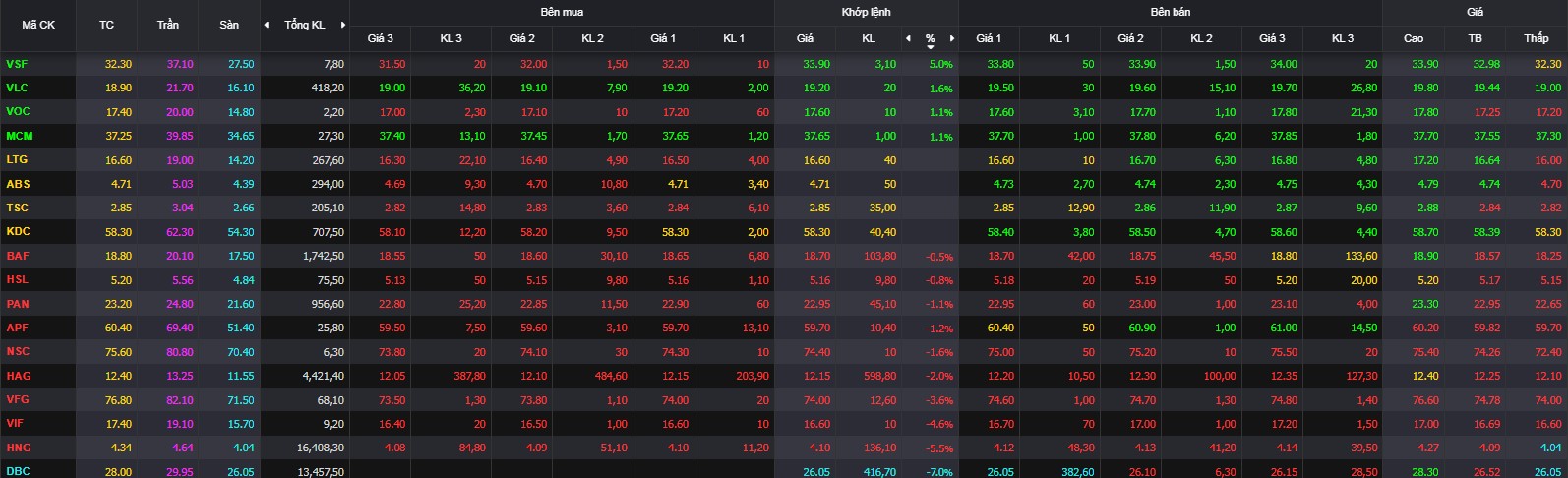
Task: Click the TB average price header
Action: pyautogui.click(x=1476, y=38)
